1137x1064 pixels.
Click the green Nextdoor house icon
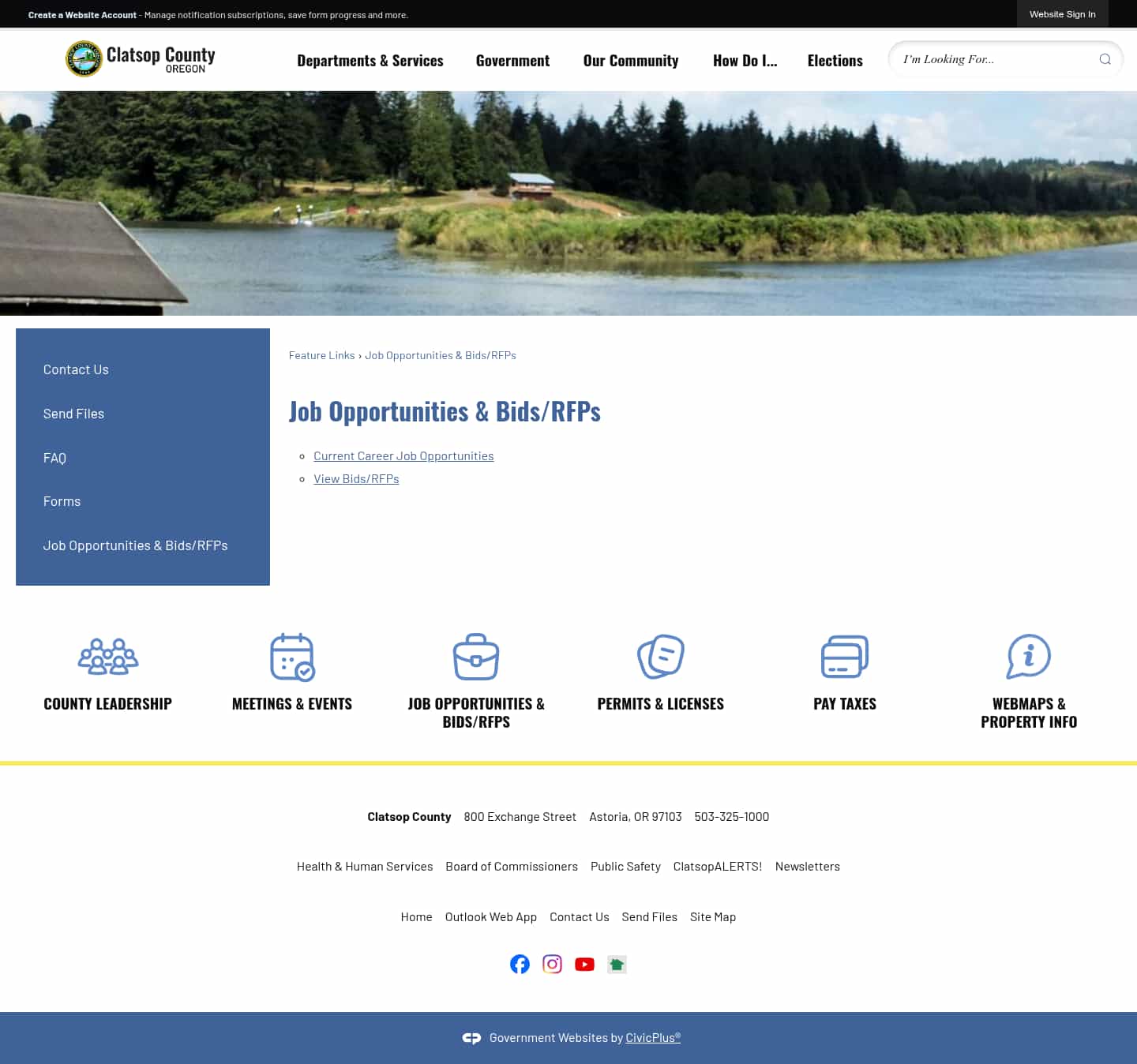(617, 964)
